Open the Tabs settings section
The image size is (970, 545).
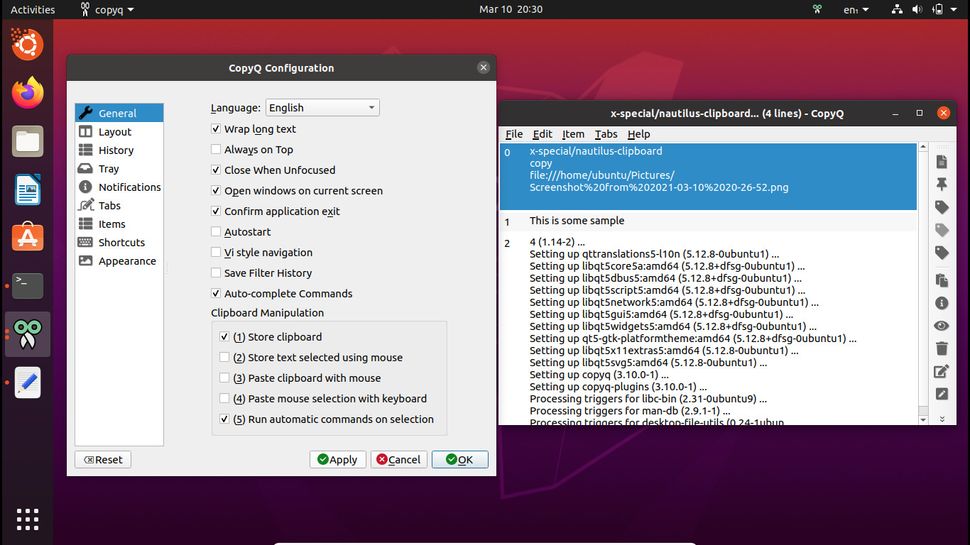click(119, 205)
